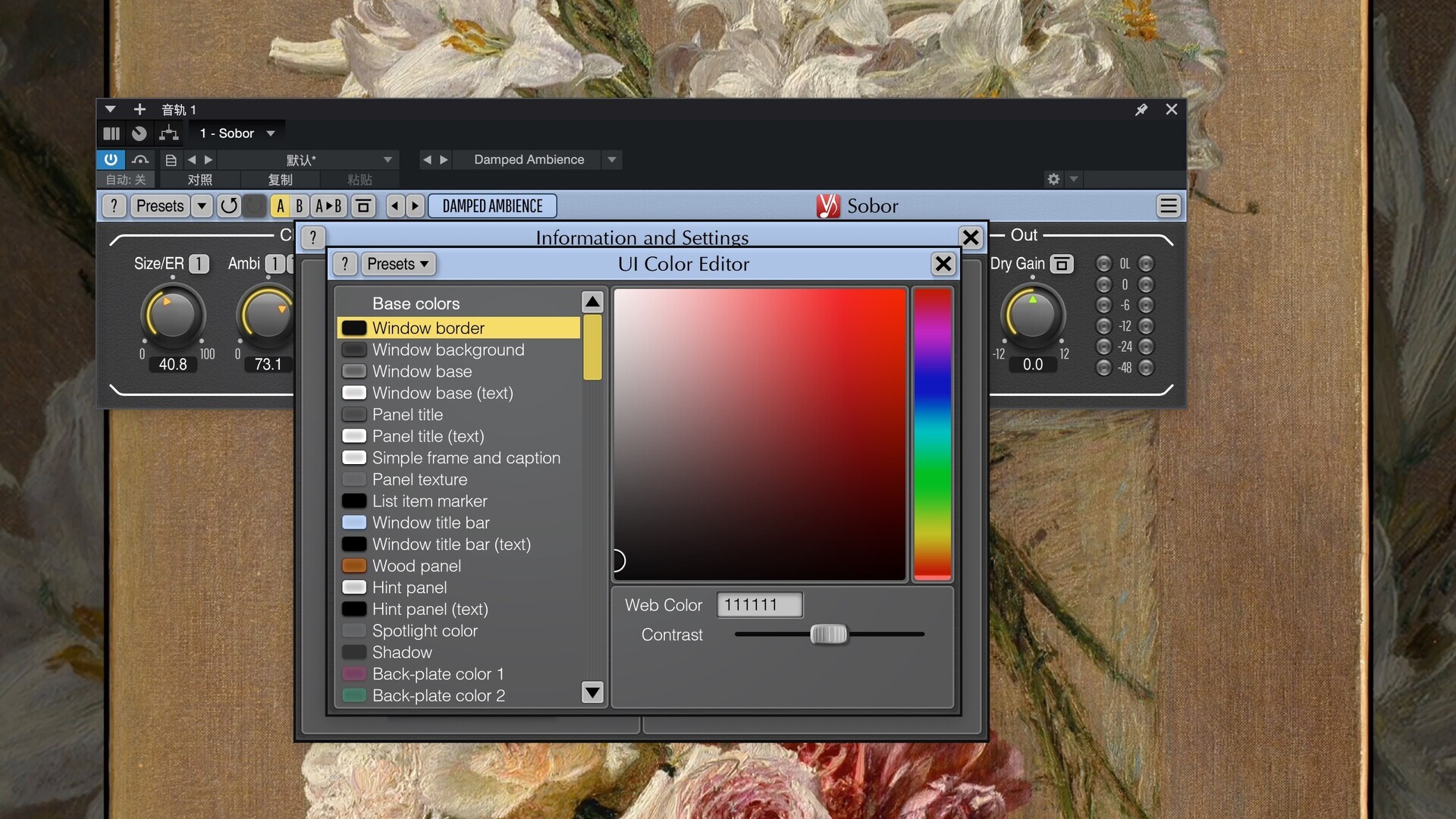
Task: Select slot A in the A/B switch
Action: pos(281,206)
